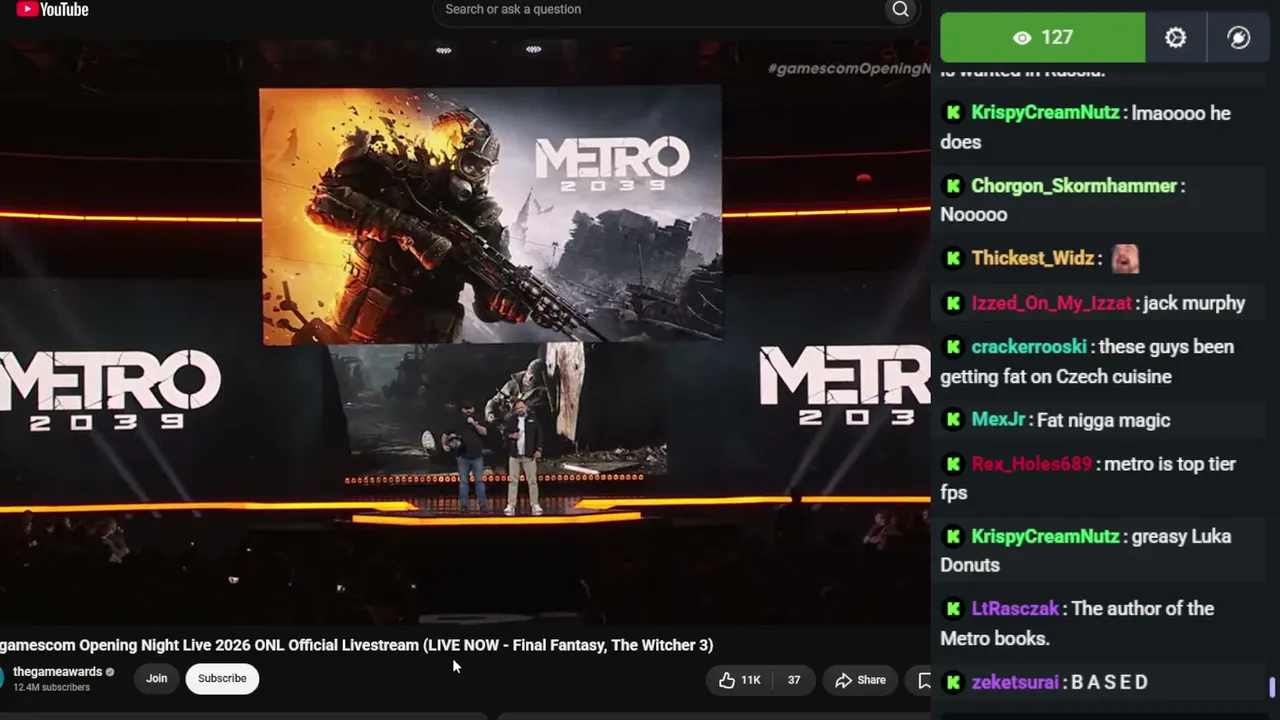
Task: Click chat message 'metro is top tier fps'
Action: pyautogui.click(x=1088, y=478)
